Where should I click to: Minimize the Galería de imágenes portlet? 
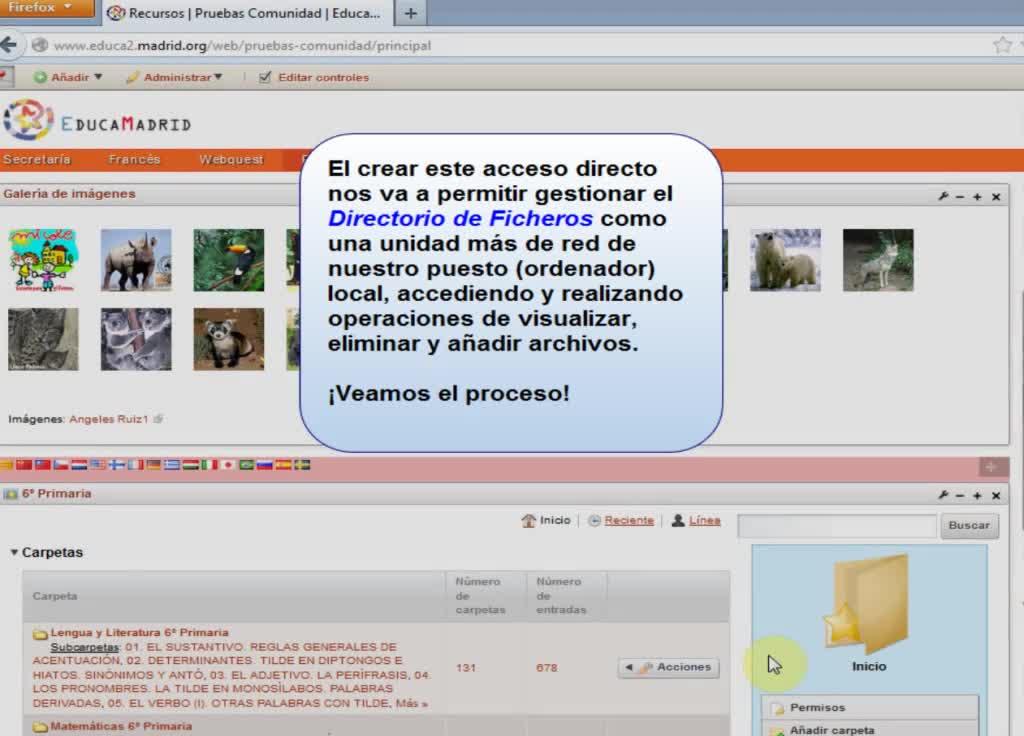click(959, 197)
